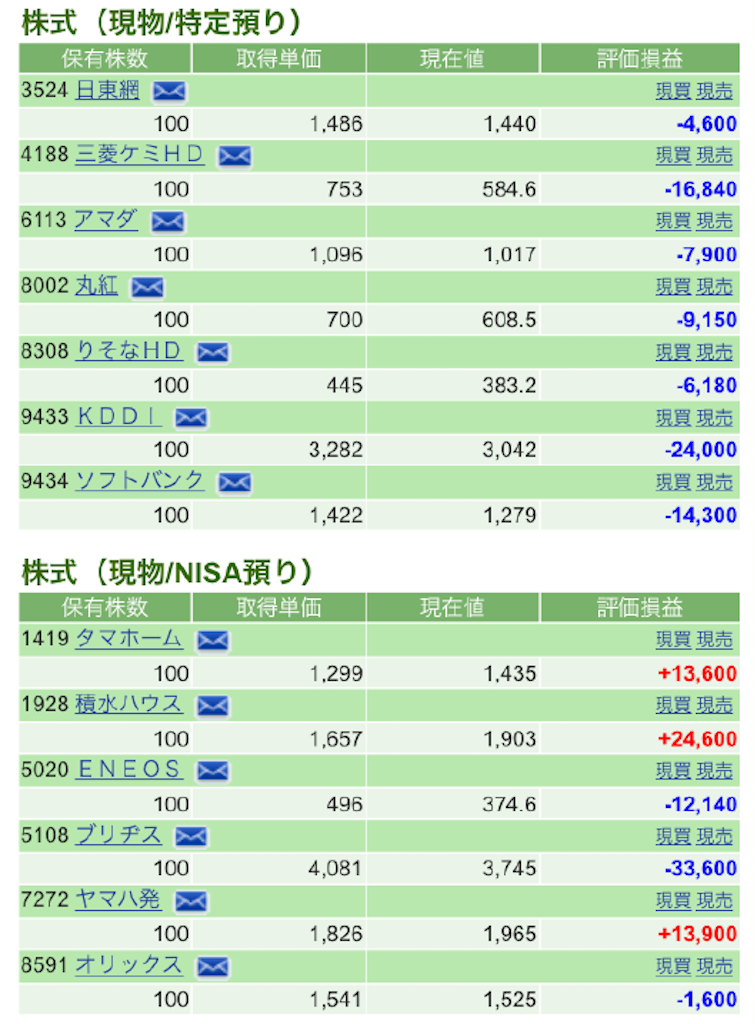The width and height of the screenshot is (755, 1024).
Task: Click 現売 for KDDI
Action: click(715, 417)
